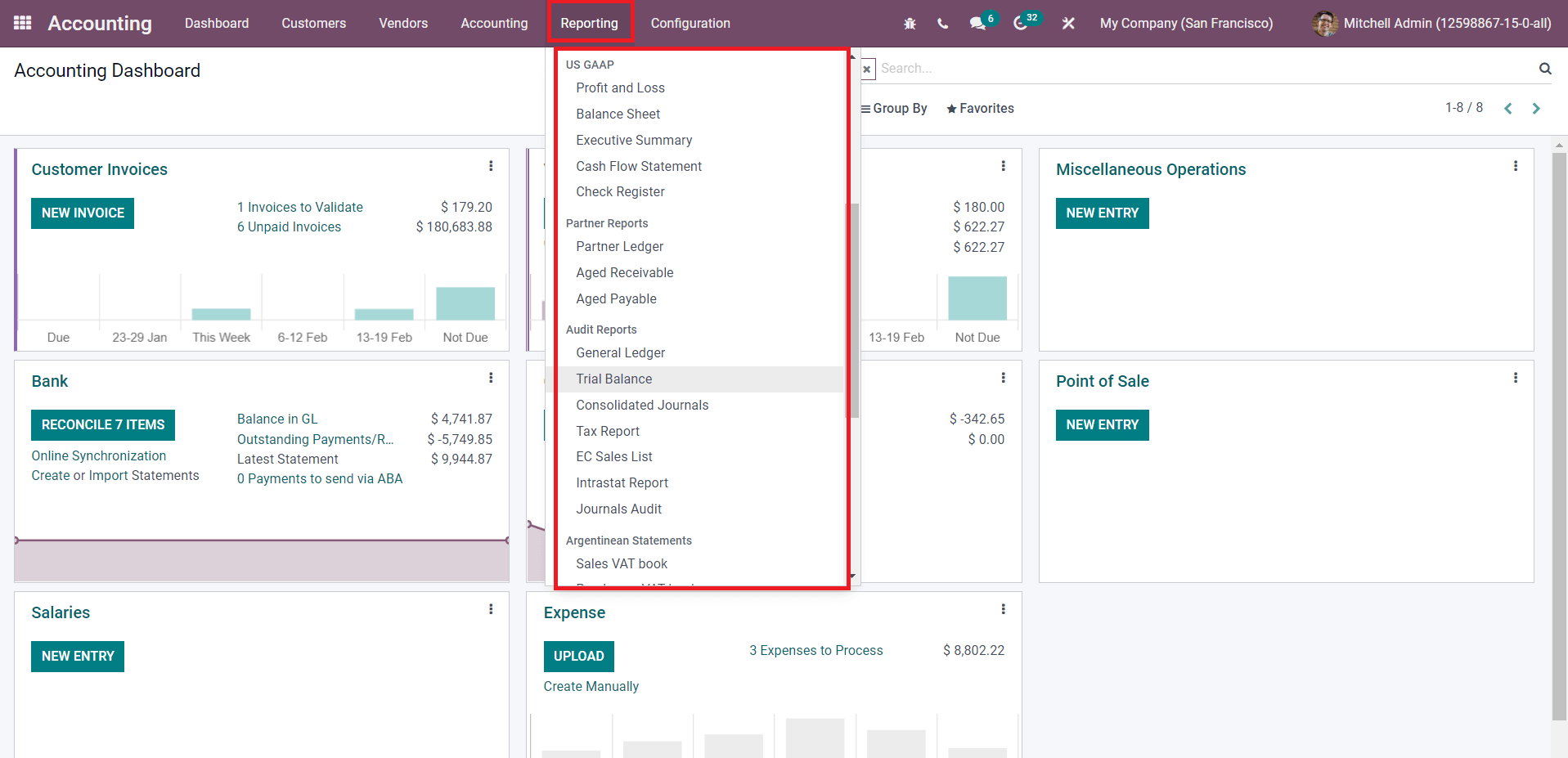The height and width of the screenshot is (758, 1568).
Task: Click RECONCILE 7 ITEMS button
Action: coord(103,425)
